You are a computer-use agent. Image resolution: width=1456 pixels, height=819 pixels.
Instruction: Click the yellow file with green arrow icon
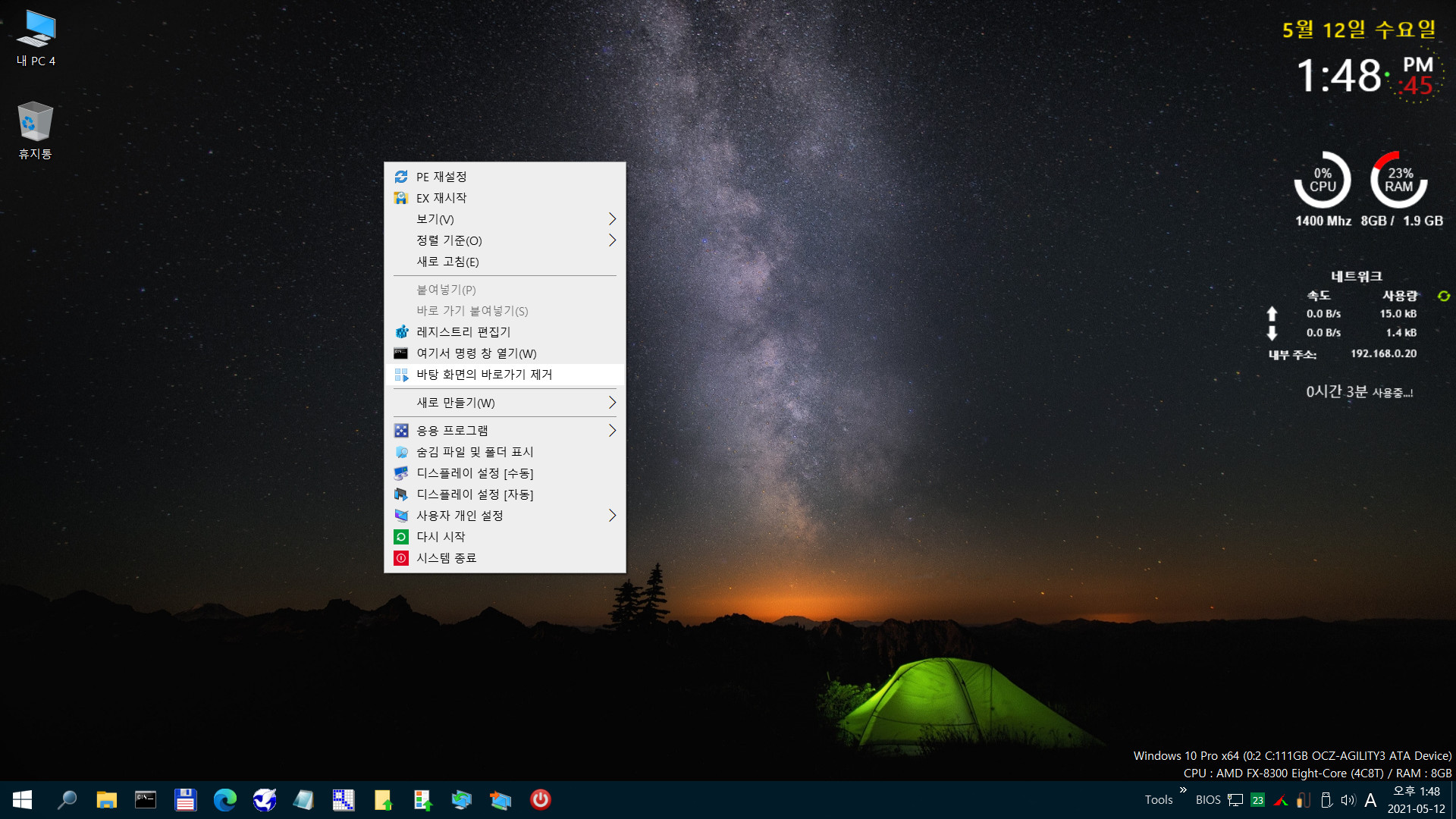(x=383, y=800)
